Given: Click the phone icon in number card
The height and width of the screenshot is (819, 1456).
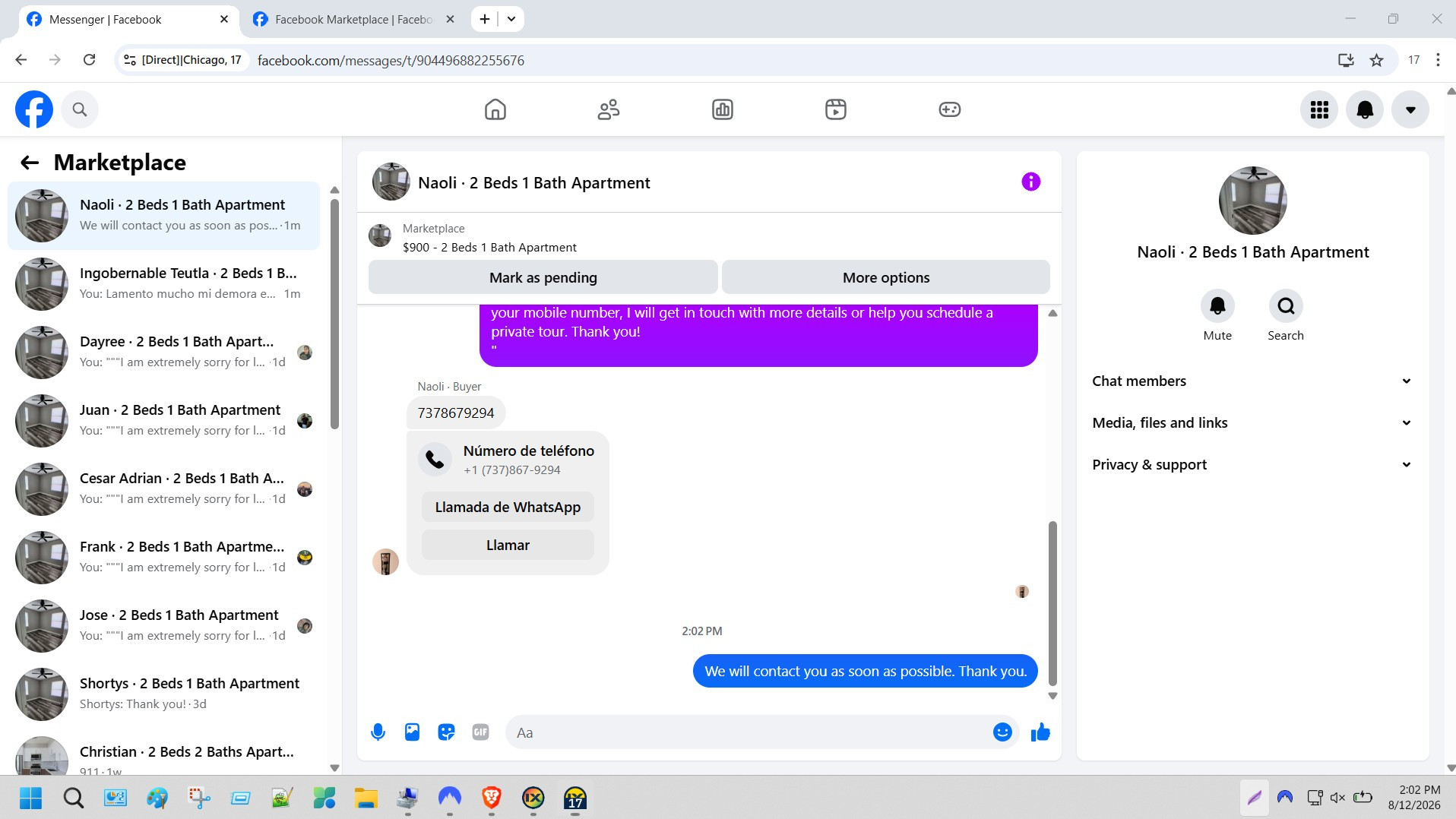Looking at the screenshot, I should [435, 459].
